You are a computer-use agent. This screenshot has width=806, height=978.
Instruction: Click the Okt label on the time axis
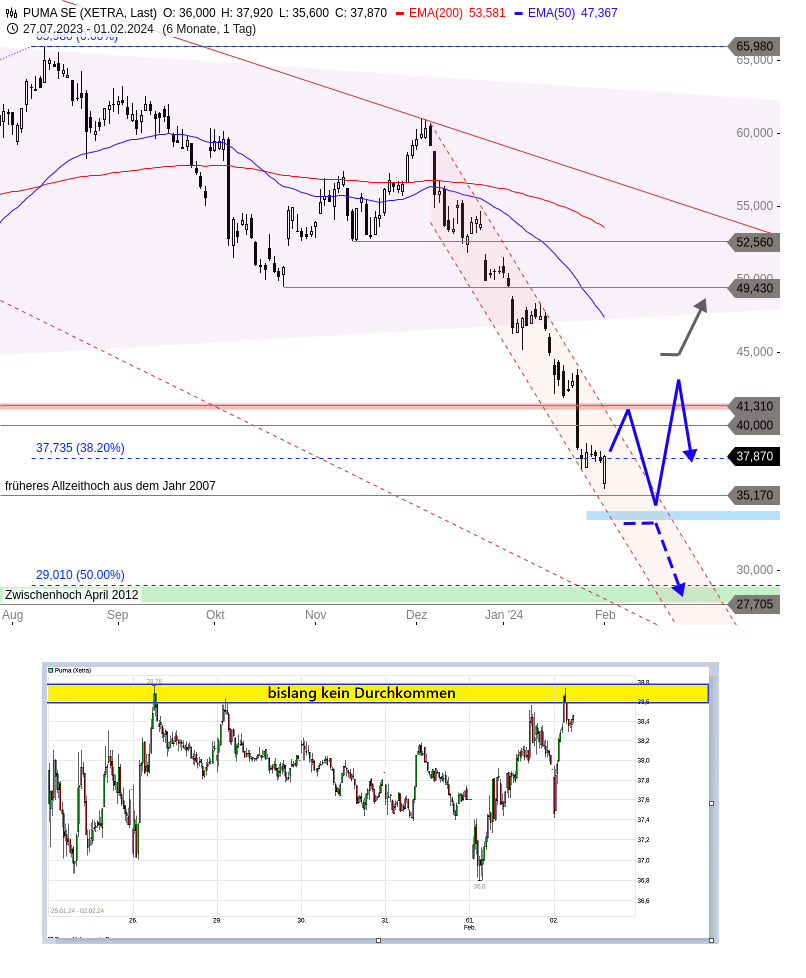tap(215, 614)
